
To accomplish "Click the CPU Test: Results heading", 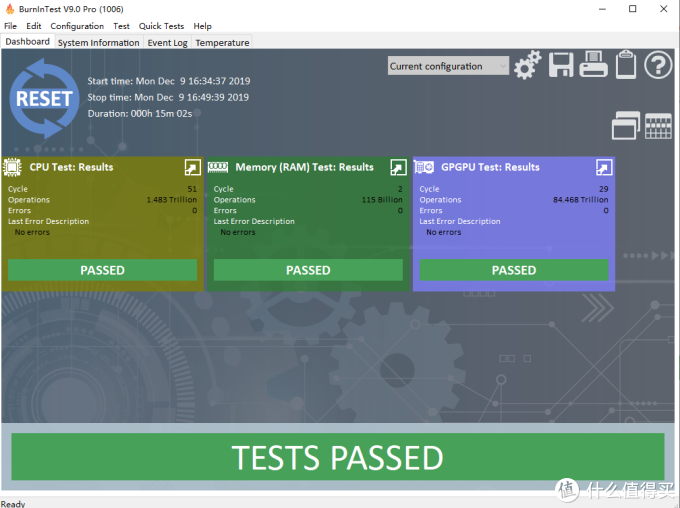I will pyautogui.click(x=71, y=167).
